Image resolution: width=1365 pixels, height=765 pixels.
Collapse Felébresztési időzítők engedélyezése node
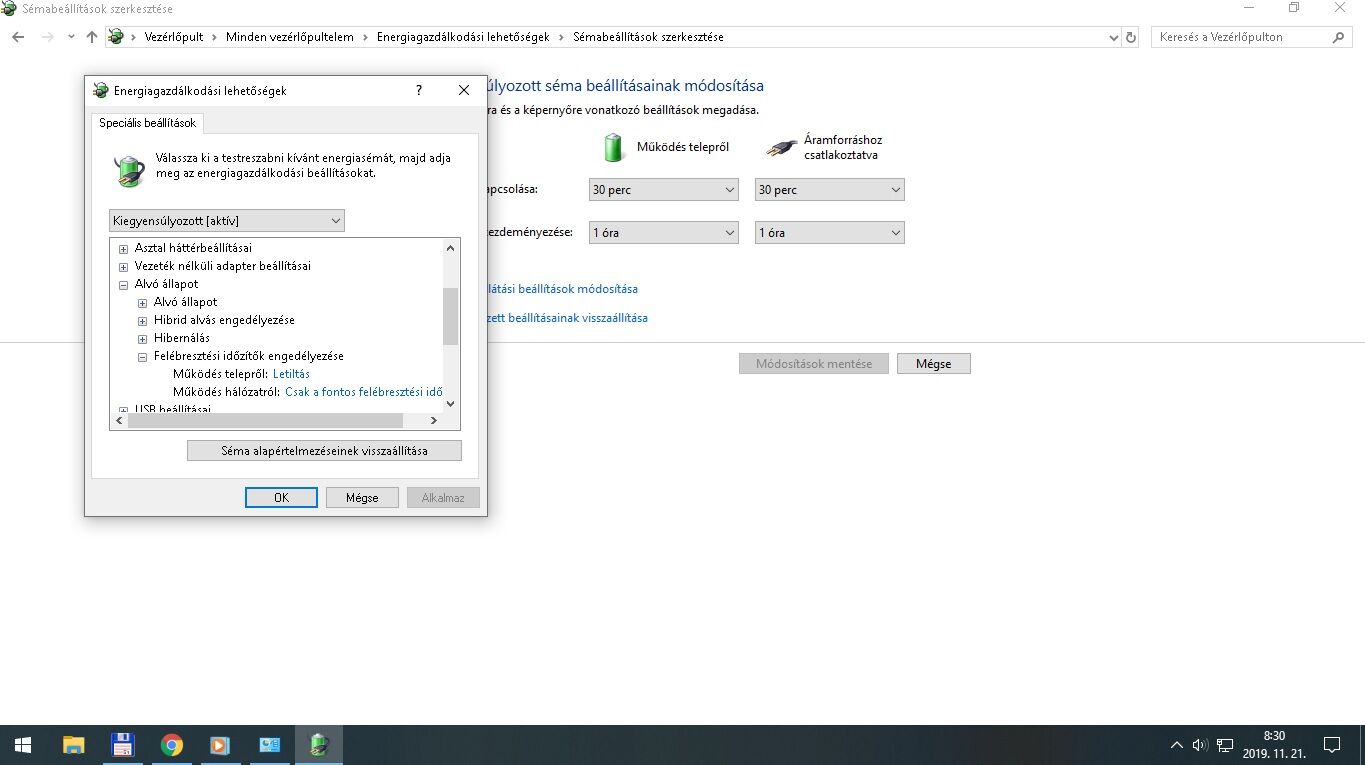click(x=143, y=356)
